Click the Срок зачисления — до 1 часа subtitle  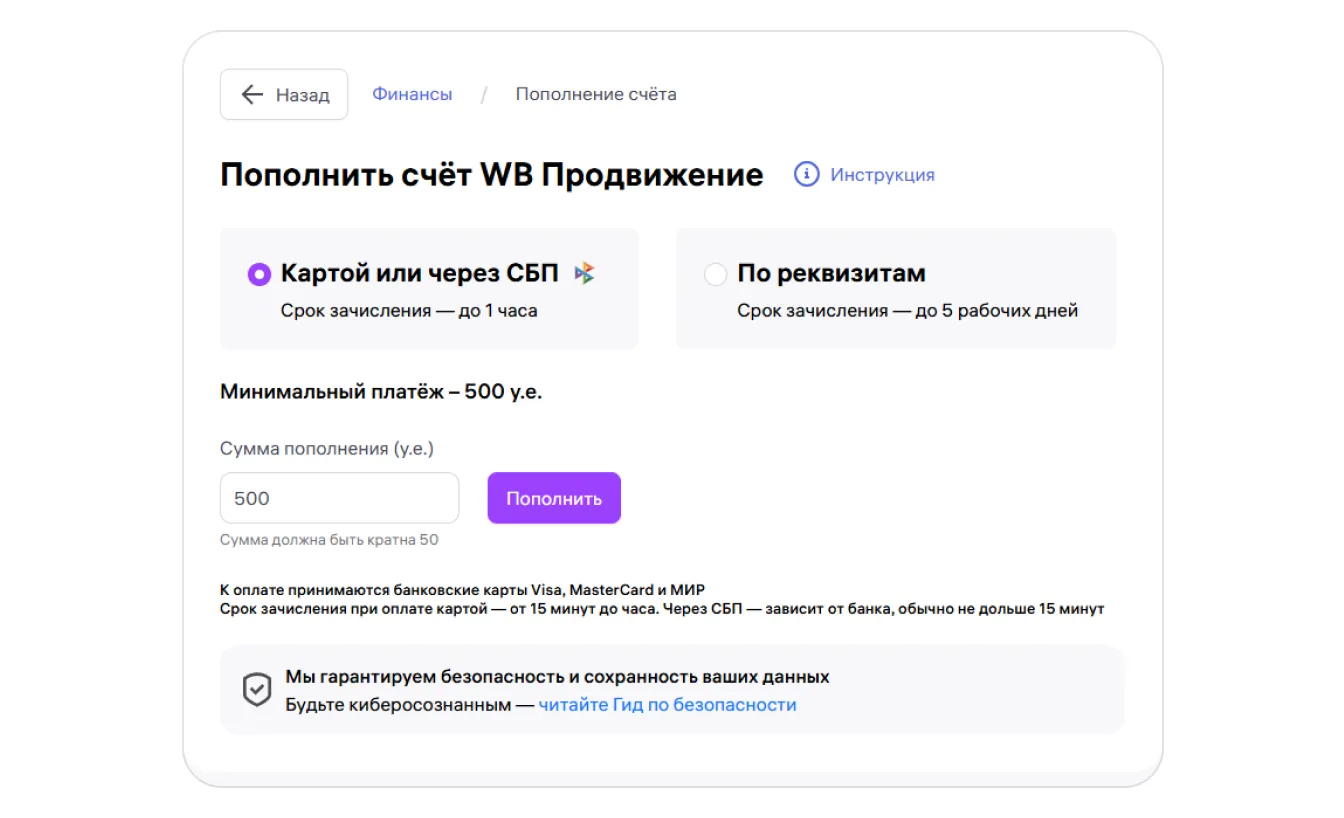click(x=409, y=311)
